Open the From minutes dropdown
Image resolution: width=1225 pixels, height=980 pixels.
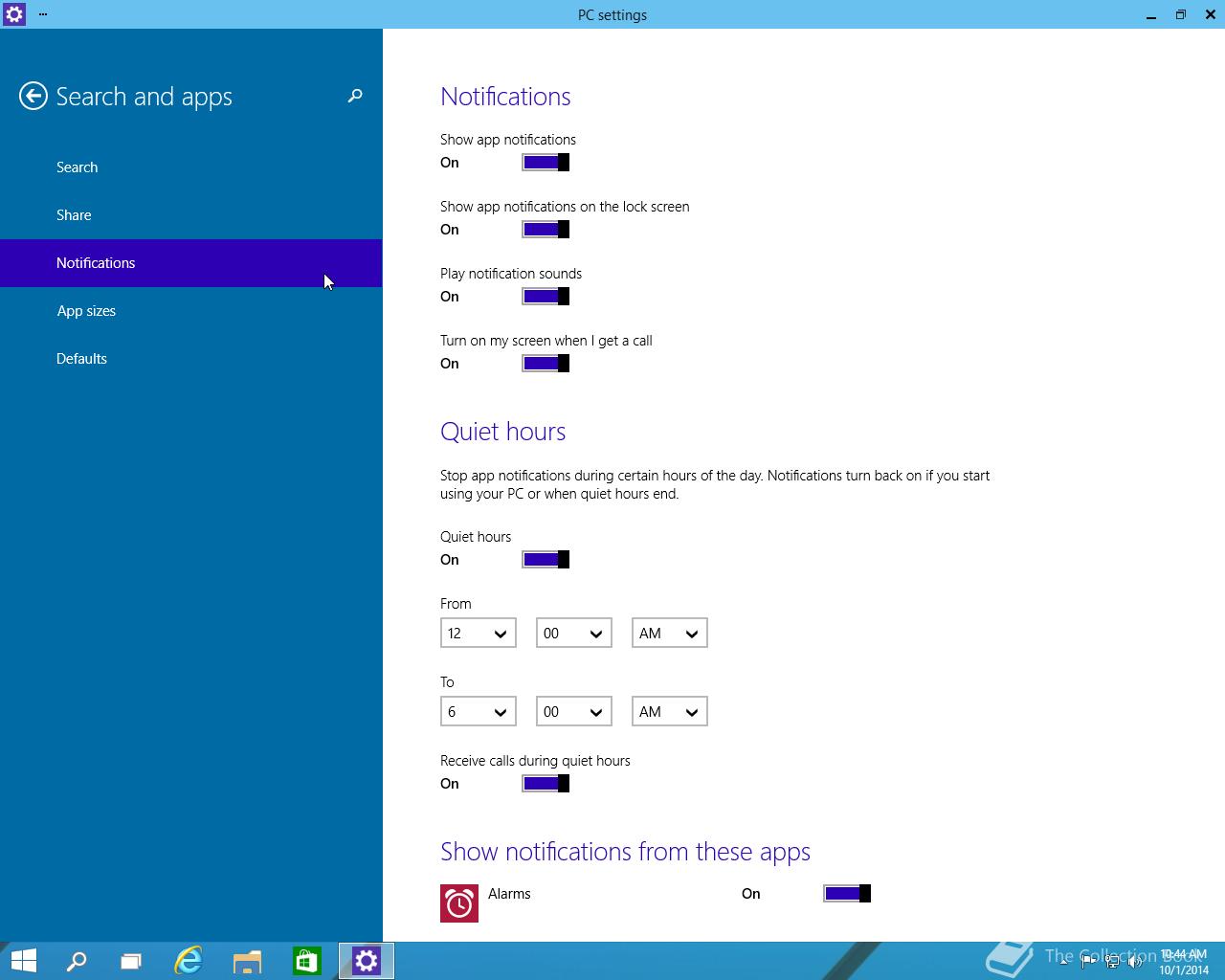click(574, 634)
